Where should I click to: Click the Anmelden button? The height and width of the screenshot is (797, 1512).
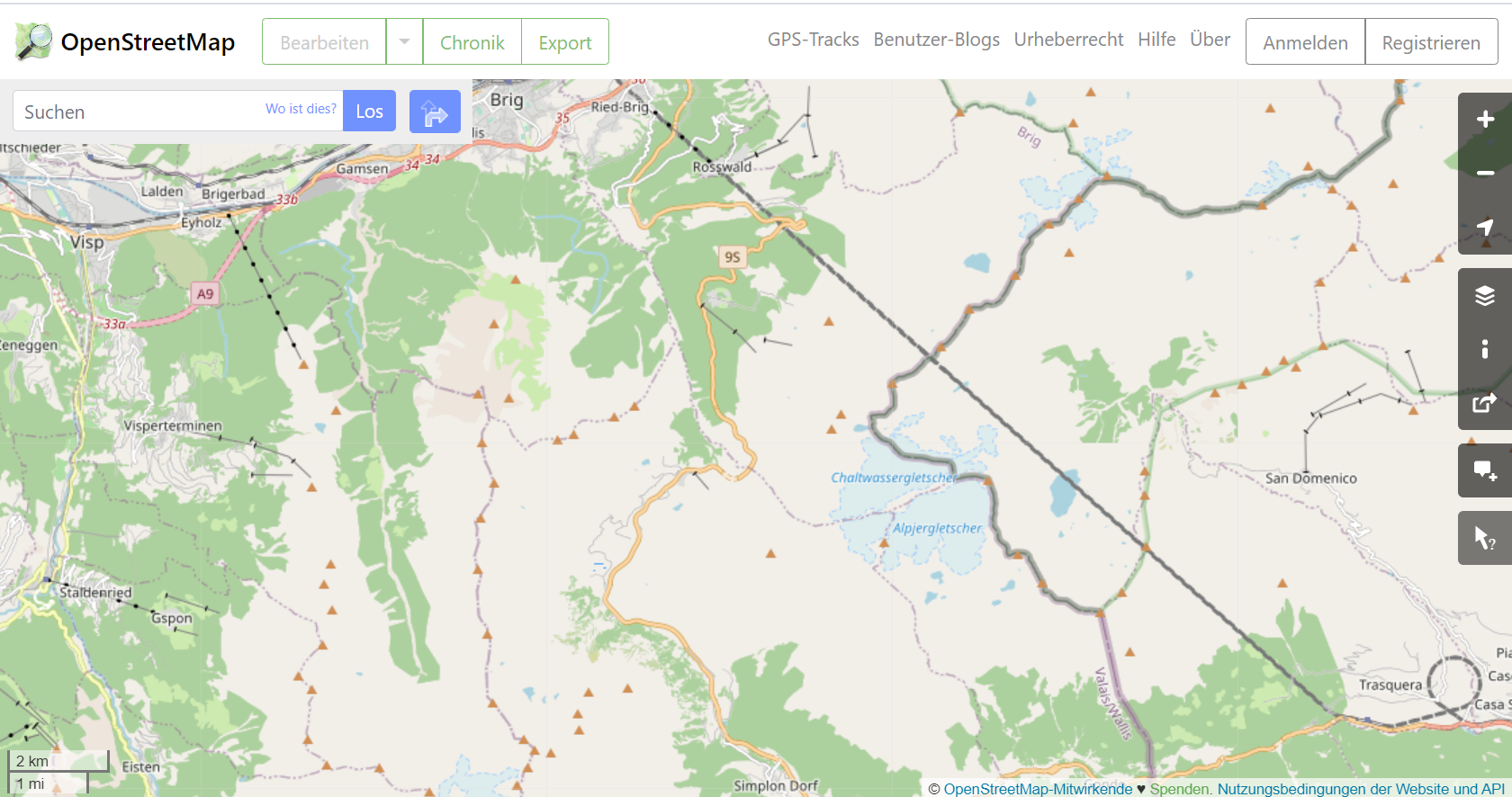click(1305, 41)
